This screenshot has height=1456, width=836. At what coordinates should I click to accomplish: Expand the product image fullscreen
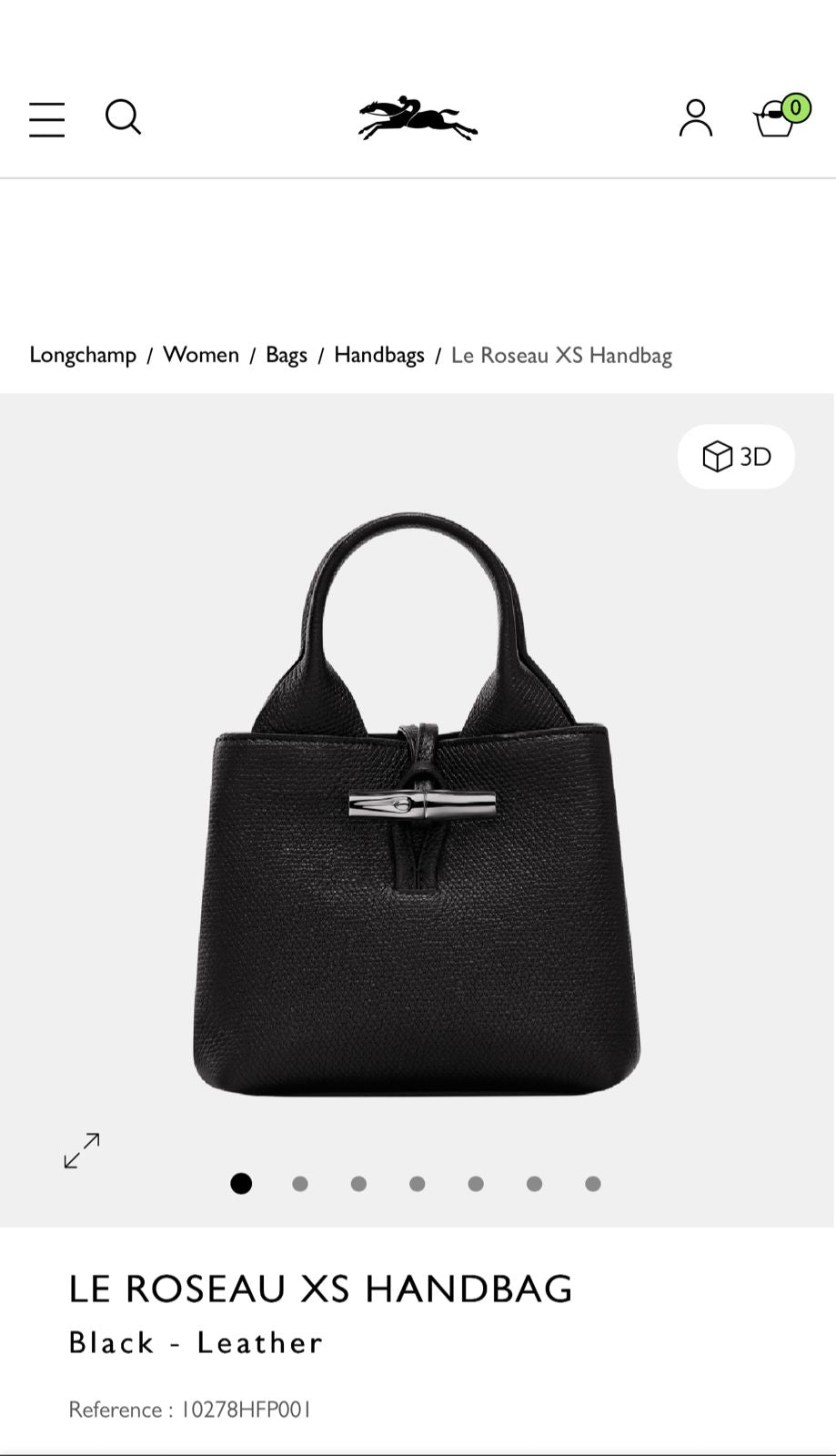coord(82,1151)
